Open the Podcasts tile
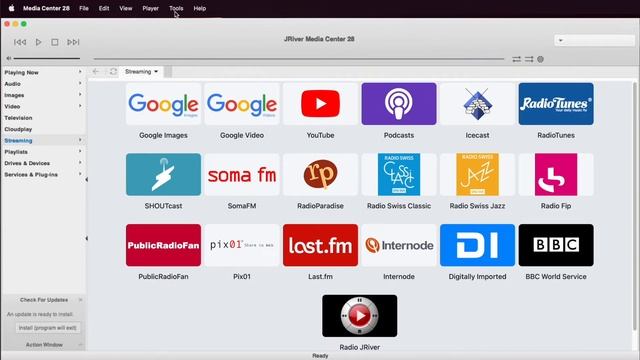This screenshot has height=360, width=640. point(399,104)
